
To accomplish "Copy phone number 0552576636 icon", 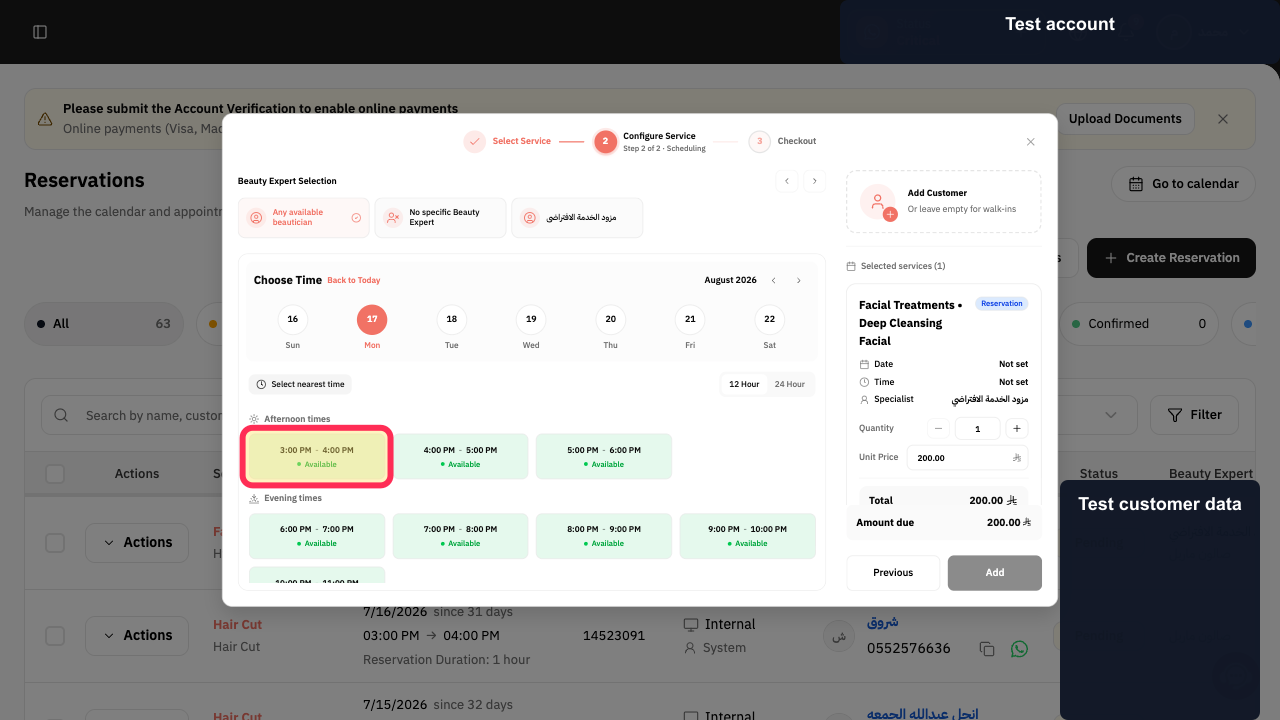I will pos(987,649).
